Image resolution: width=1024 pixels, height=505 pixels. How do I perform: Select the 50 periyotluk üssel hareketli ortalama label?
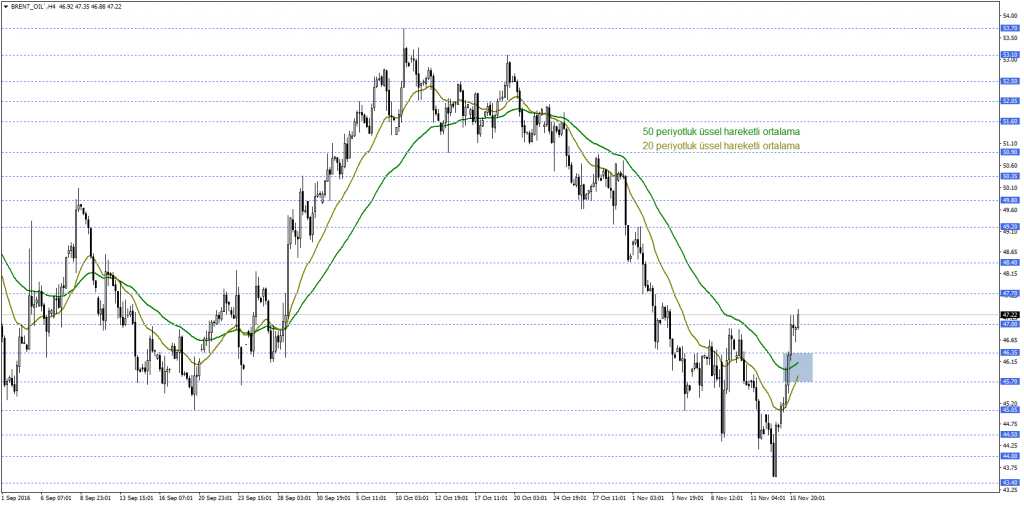click(x=721, y=131)
